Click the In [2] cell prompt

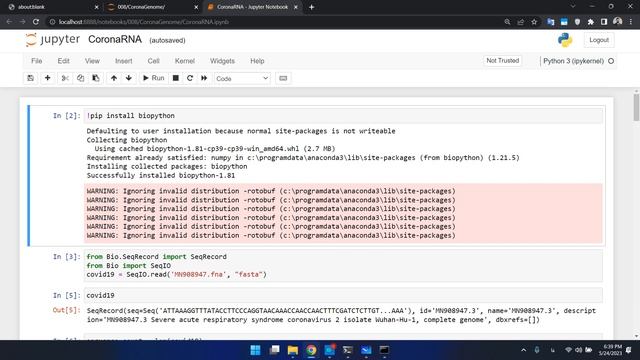[67, 116]
